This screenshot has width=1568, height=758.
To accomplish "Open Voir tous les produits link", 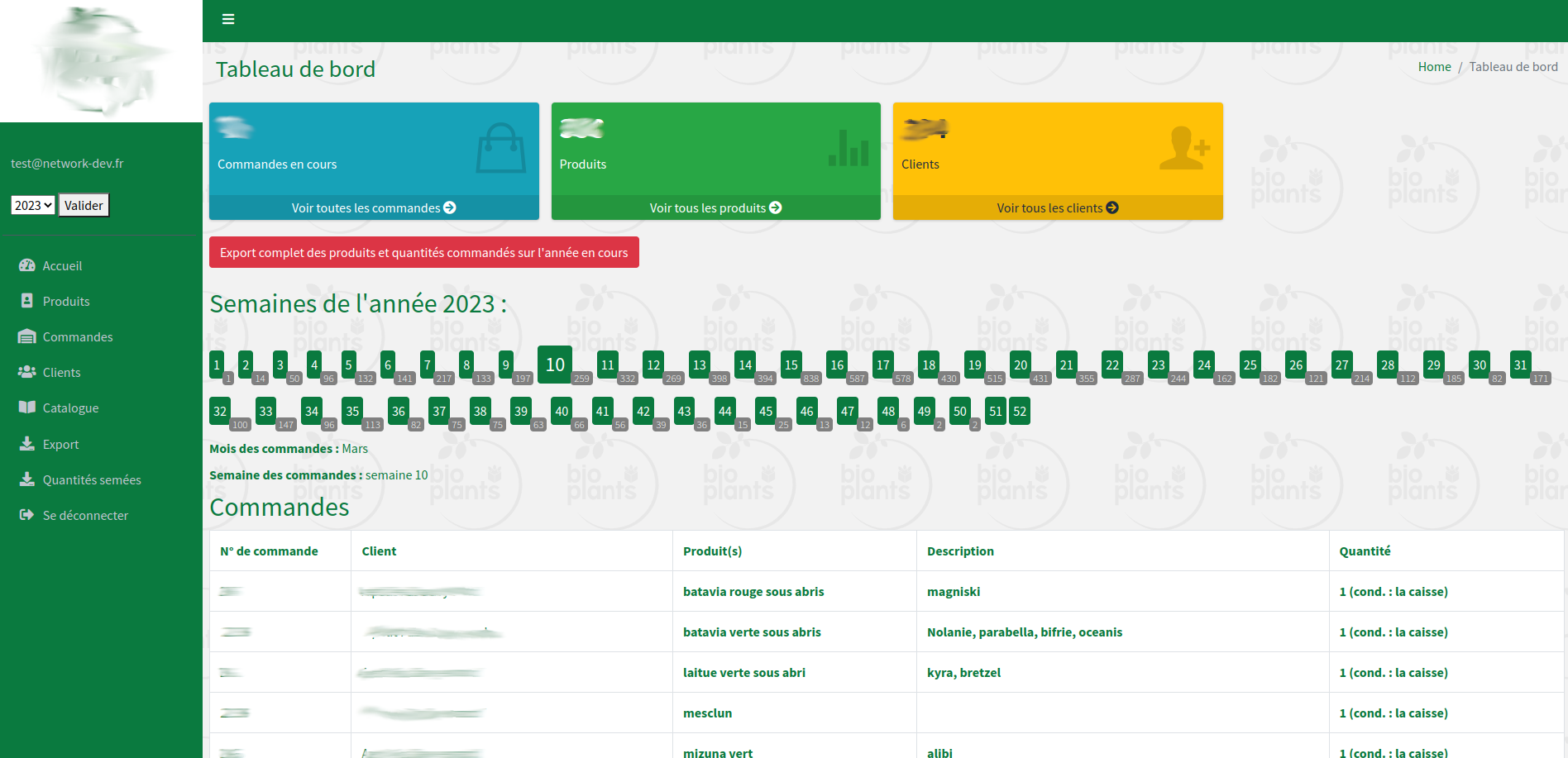I will click(715, 207).
